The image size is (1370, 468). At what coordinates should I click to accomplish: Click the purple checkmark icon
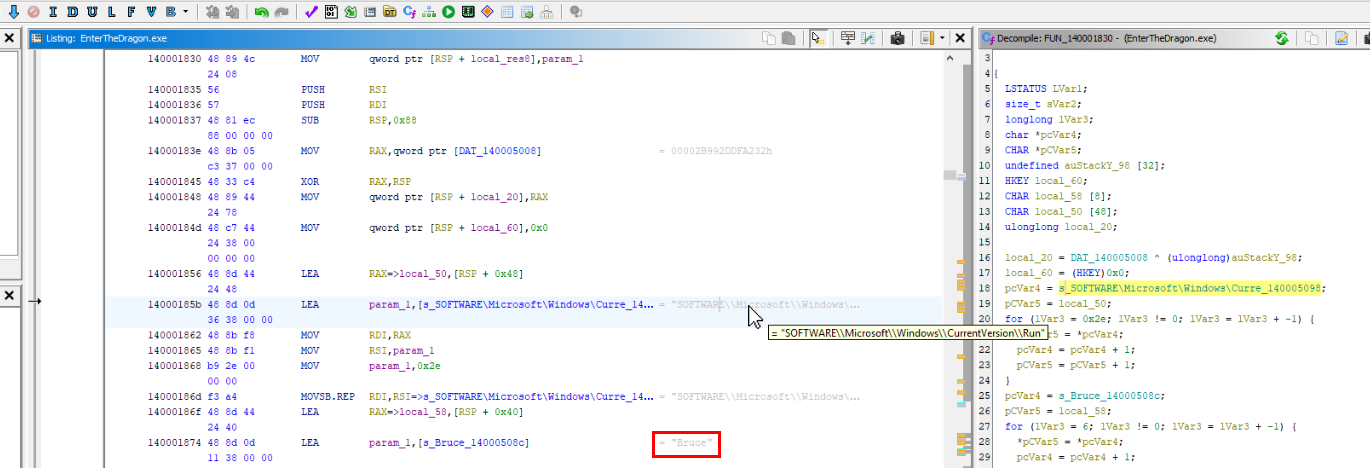(x=311, y=12)
